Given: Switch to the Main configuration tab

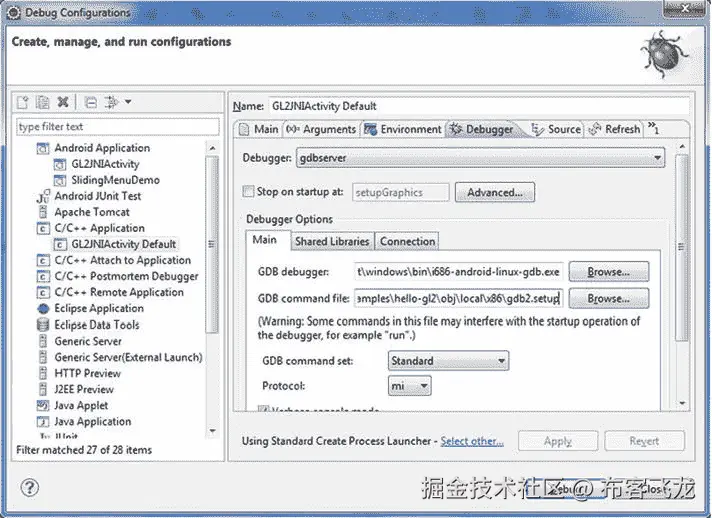Looking at the screenshot, I should click(258, 129).
